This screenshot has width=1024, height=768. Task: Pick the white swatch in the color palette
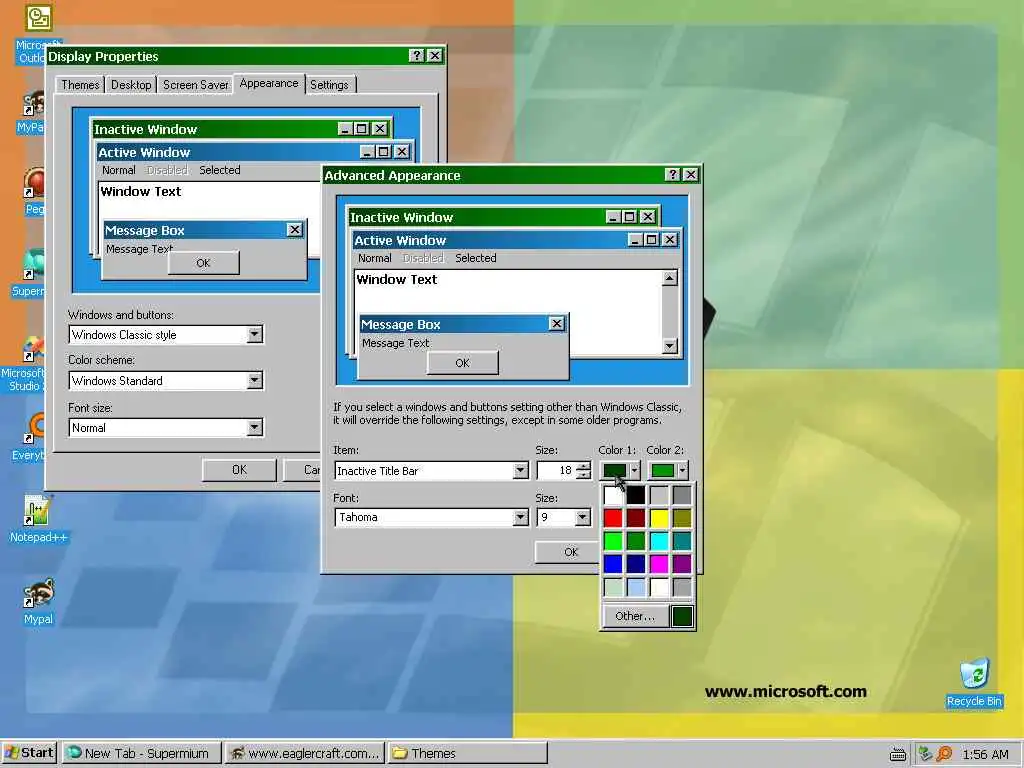(613, 496)
